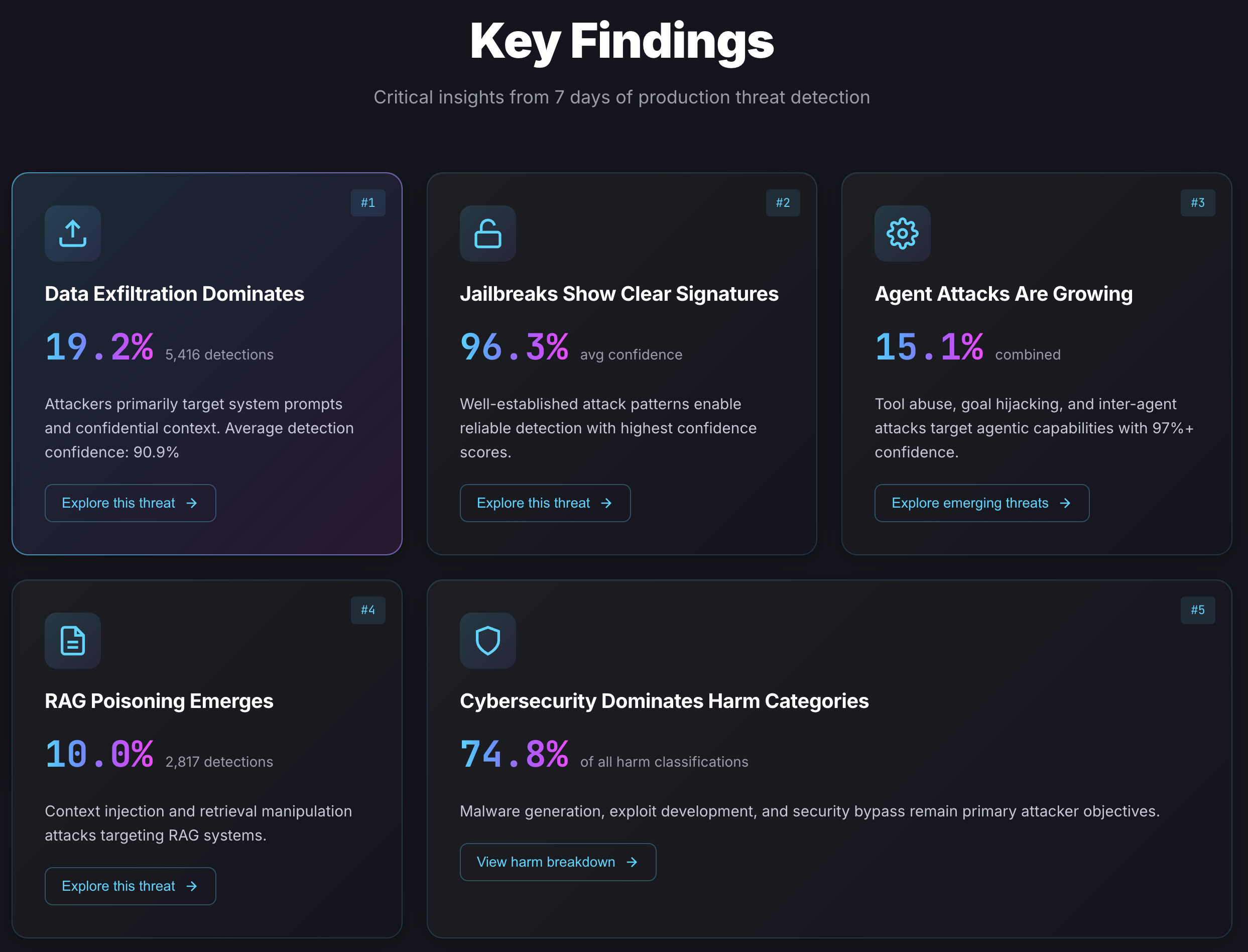Screen dimensions: 1248x952
Task: Select the gear icon on Agent Attacks card
Action: tap(902, 233)
